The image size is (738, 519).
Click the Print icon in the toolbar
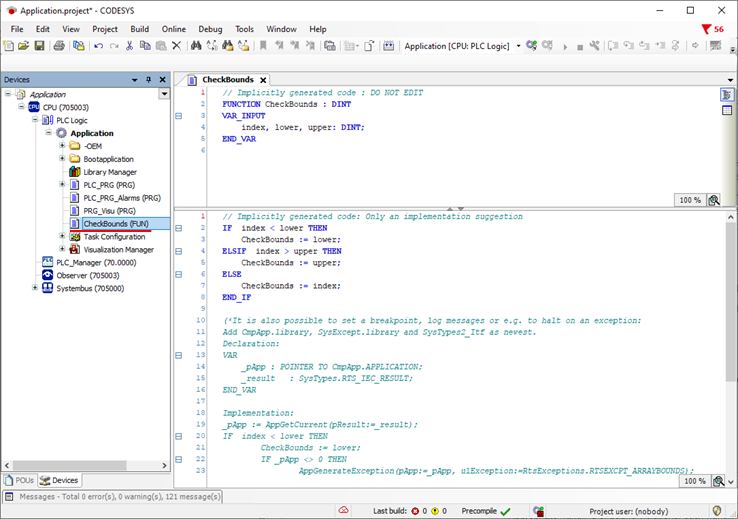(x=60, y=46)
